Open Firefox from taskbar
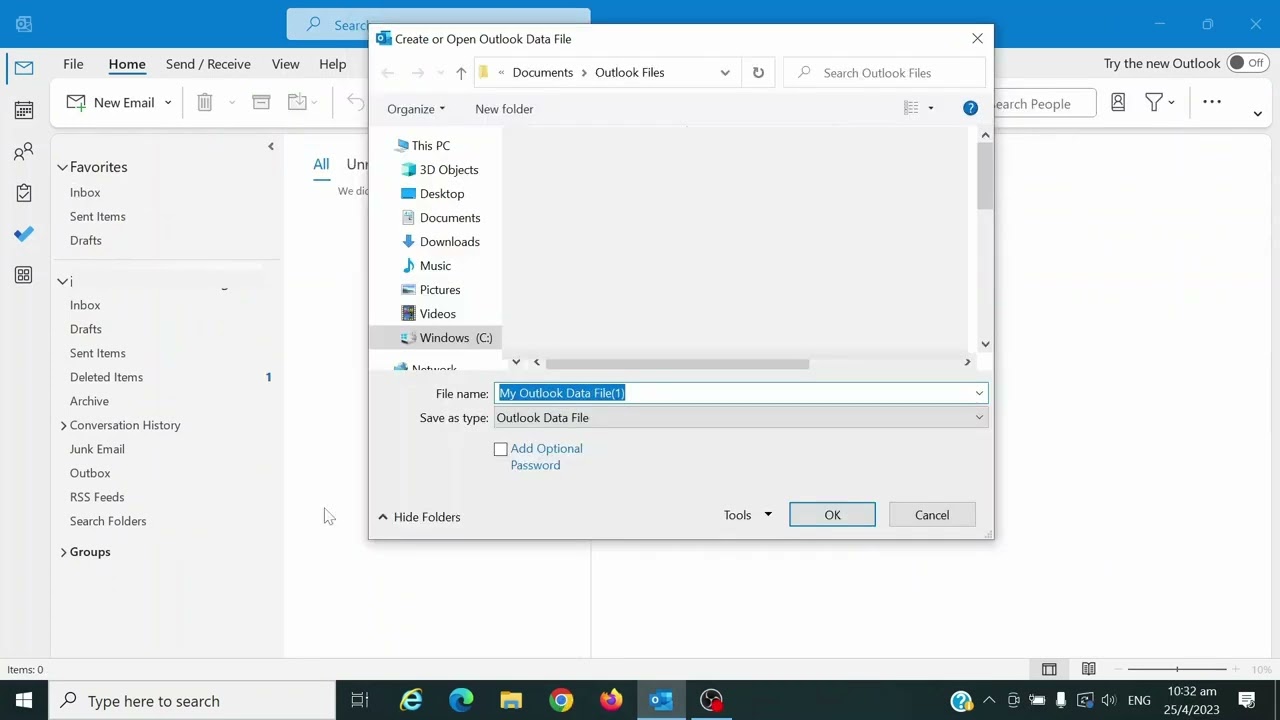This screenshot has width=1280, height=720. click(611, 700)
